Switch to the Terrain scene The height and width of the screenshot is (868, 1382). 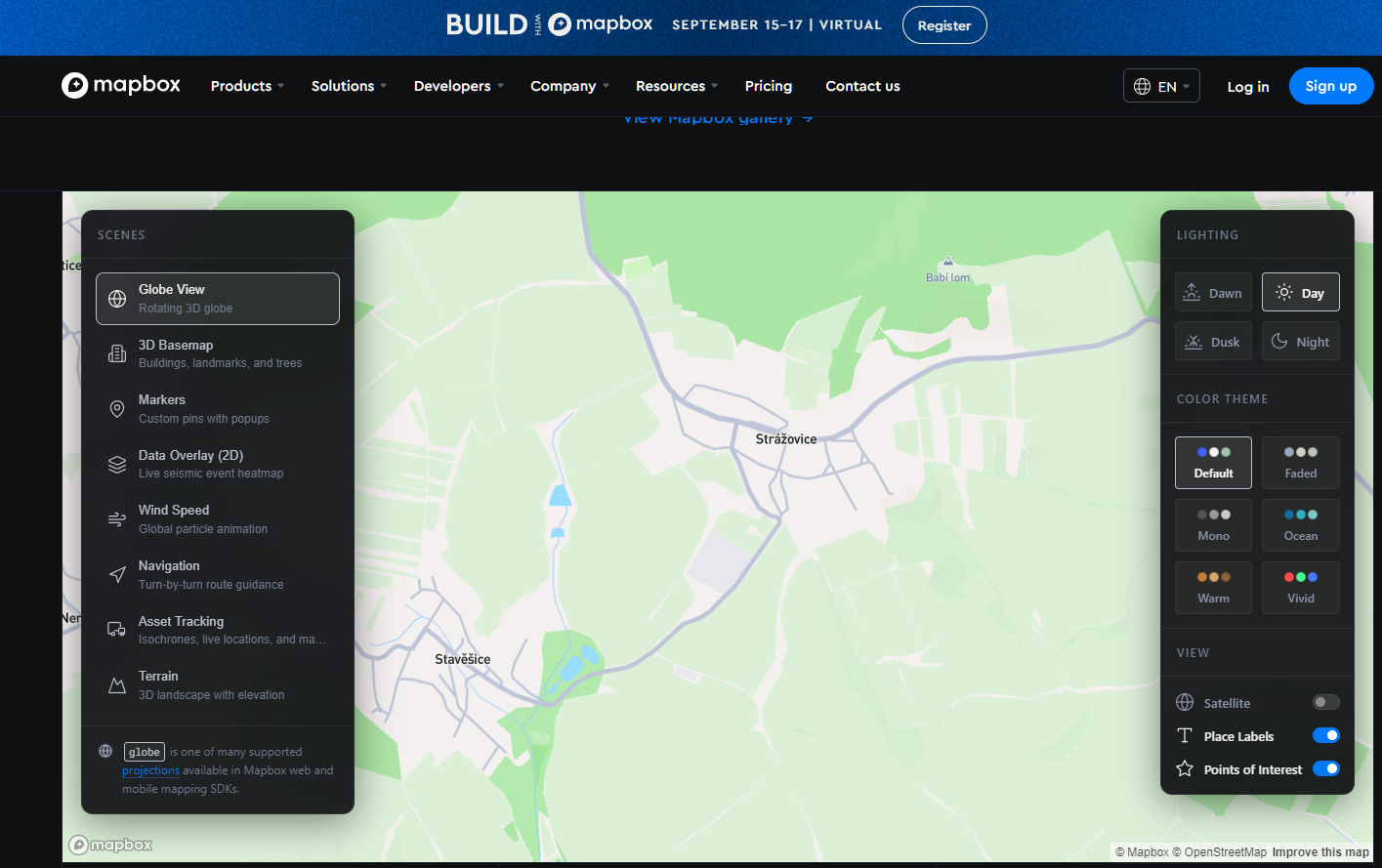(x=218, y=685)
